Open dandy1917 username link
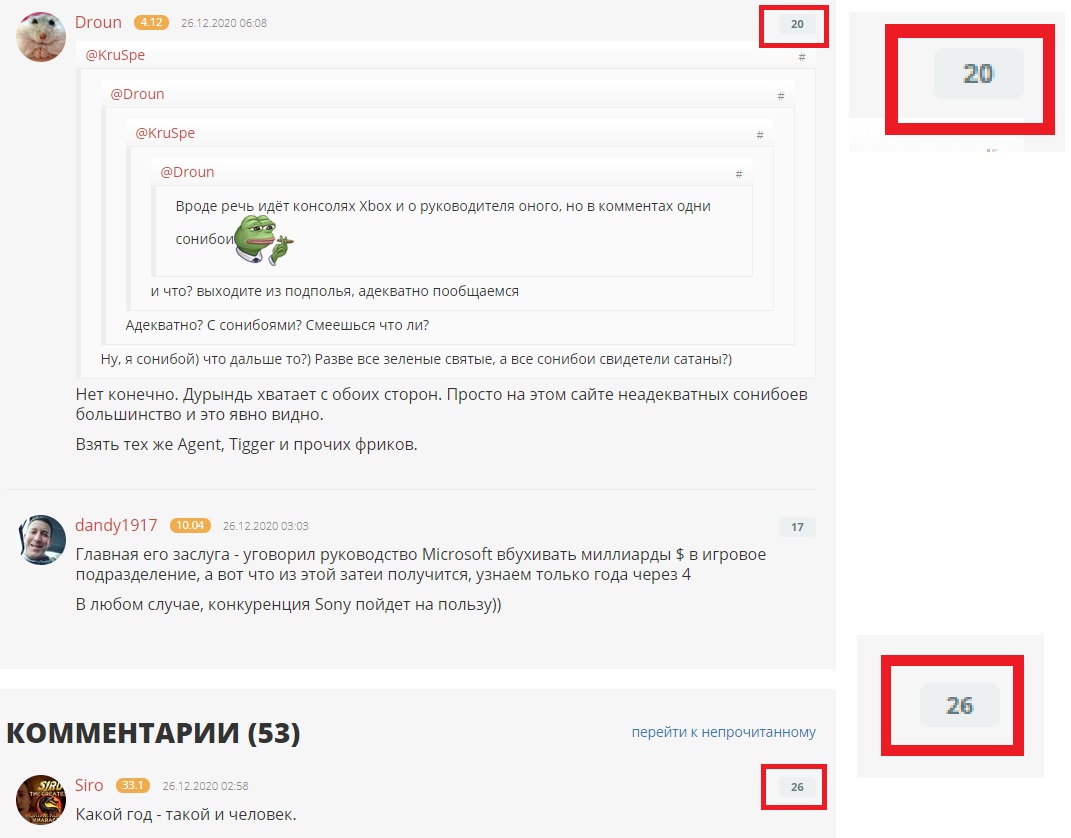Viewport: 1071px width, 838px height. point(116,525)
